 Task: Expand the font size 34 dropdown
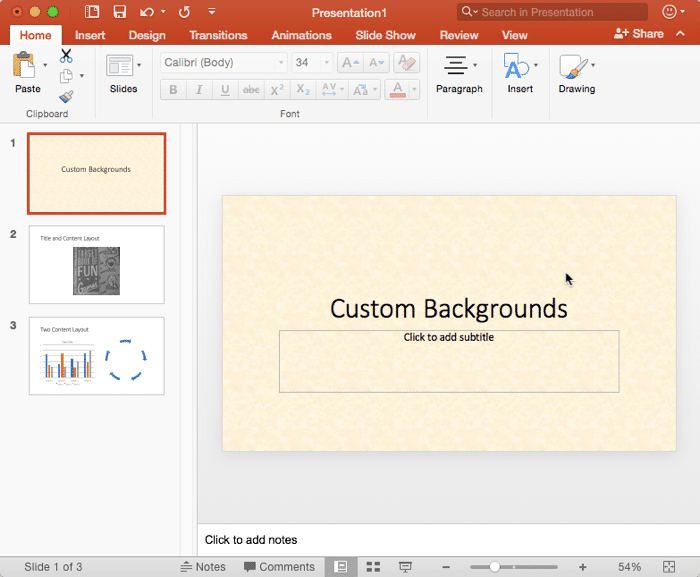coord(326,63)
